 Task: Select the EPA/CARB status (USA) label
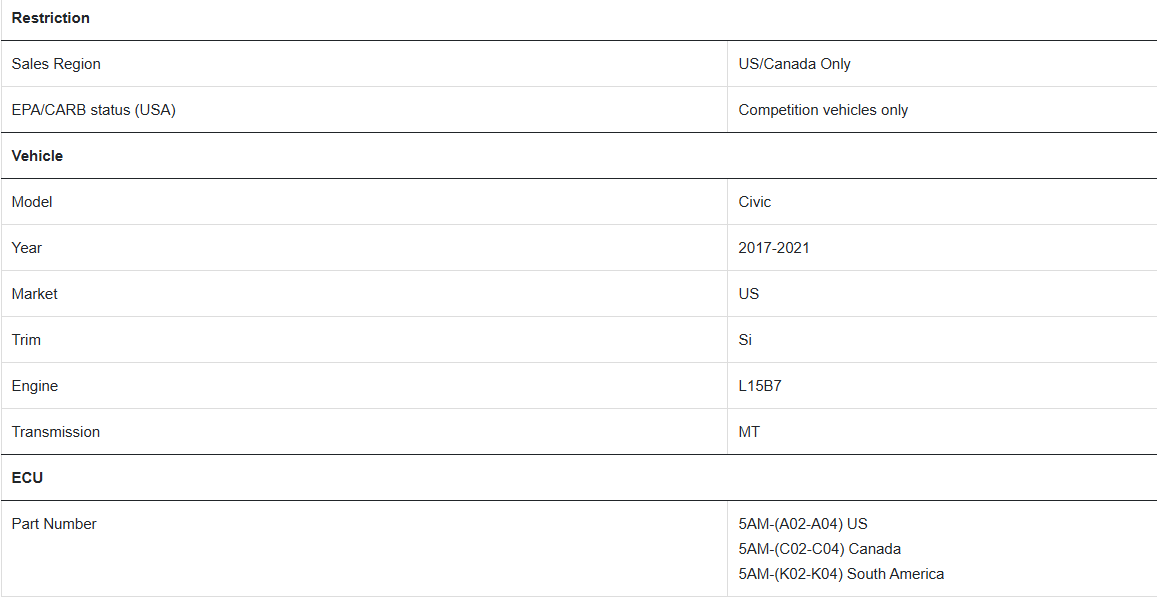tap(94, 110)
